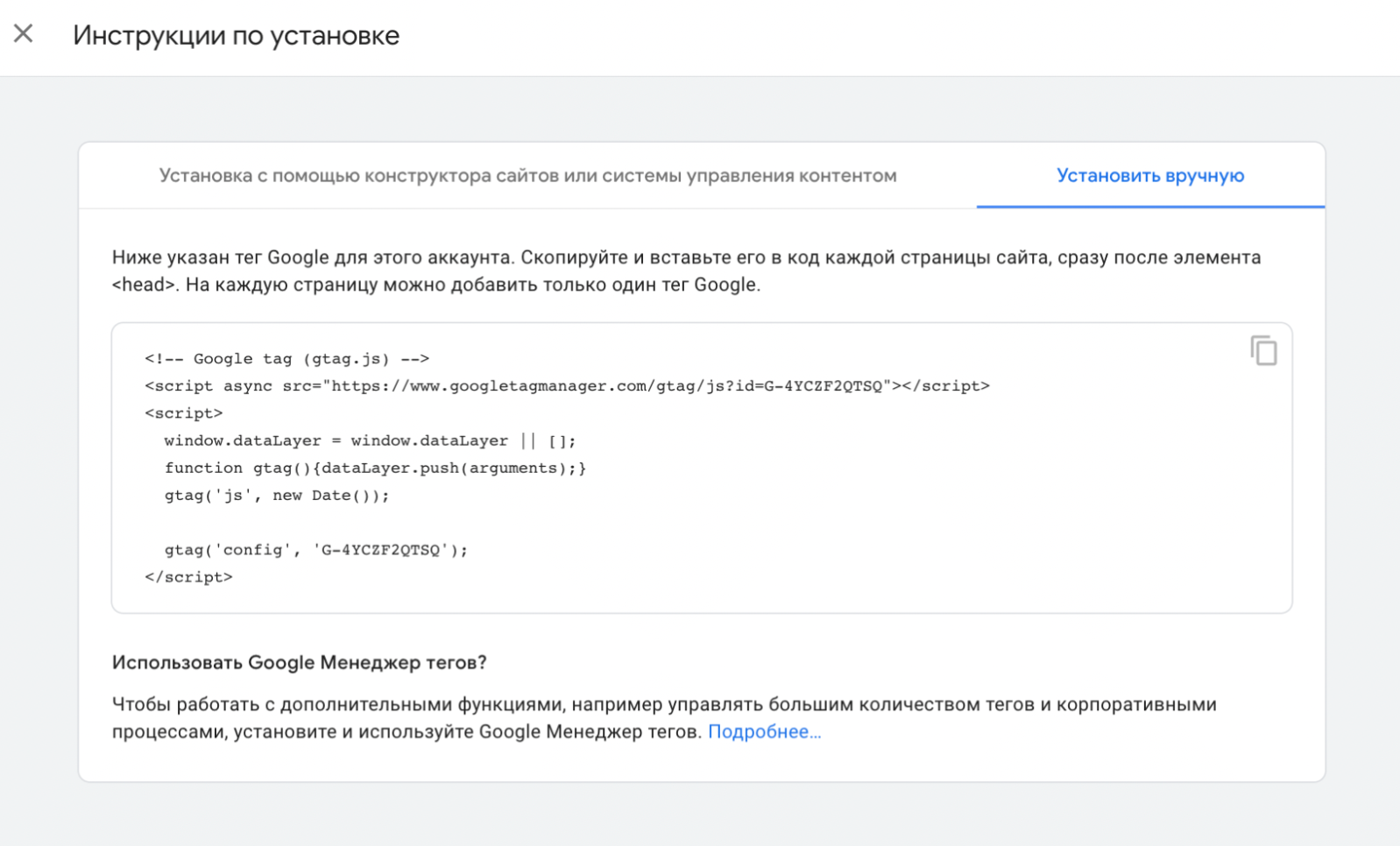
Task: Click the function gtag() definition line
Action: (374, 468)
